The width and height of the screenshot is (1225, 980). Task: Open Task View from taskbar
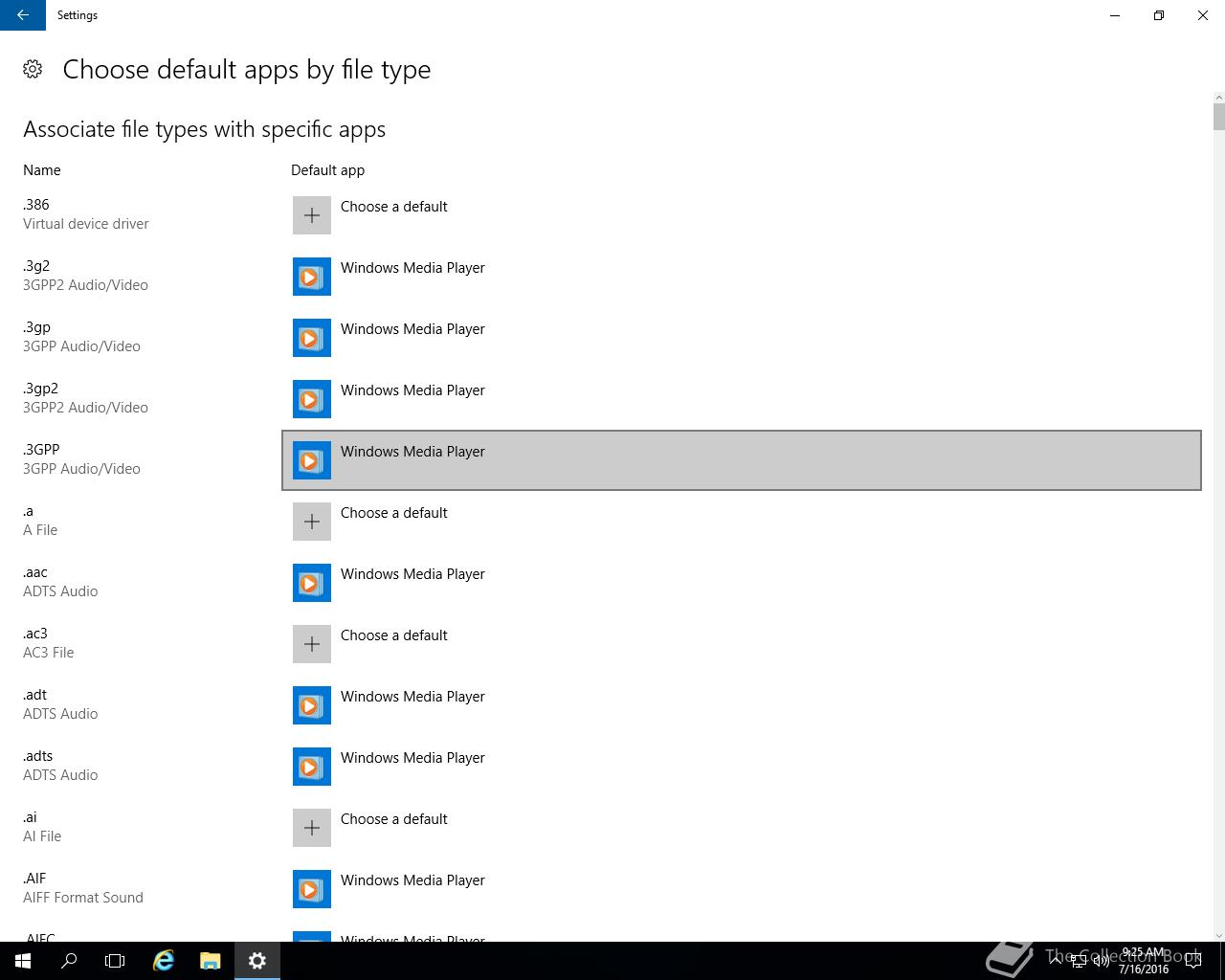[115, 961]
